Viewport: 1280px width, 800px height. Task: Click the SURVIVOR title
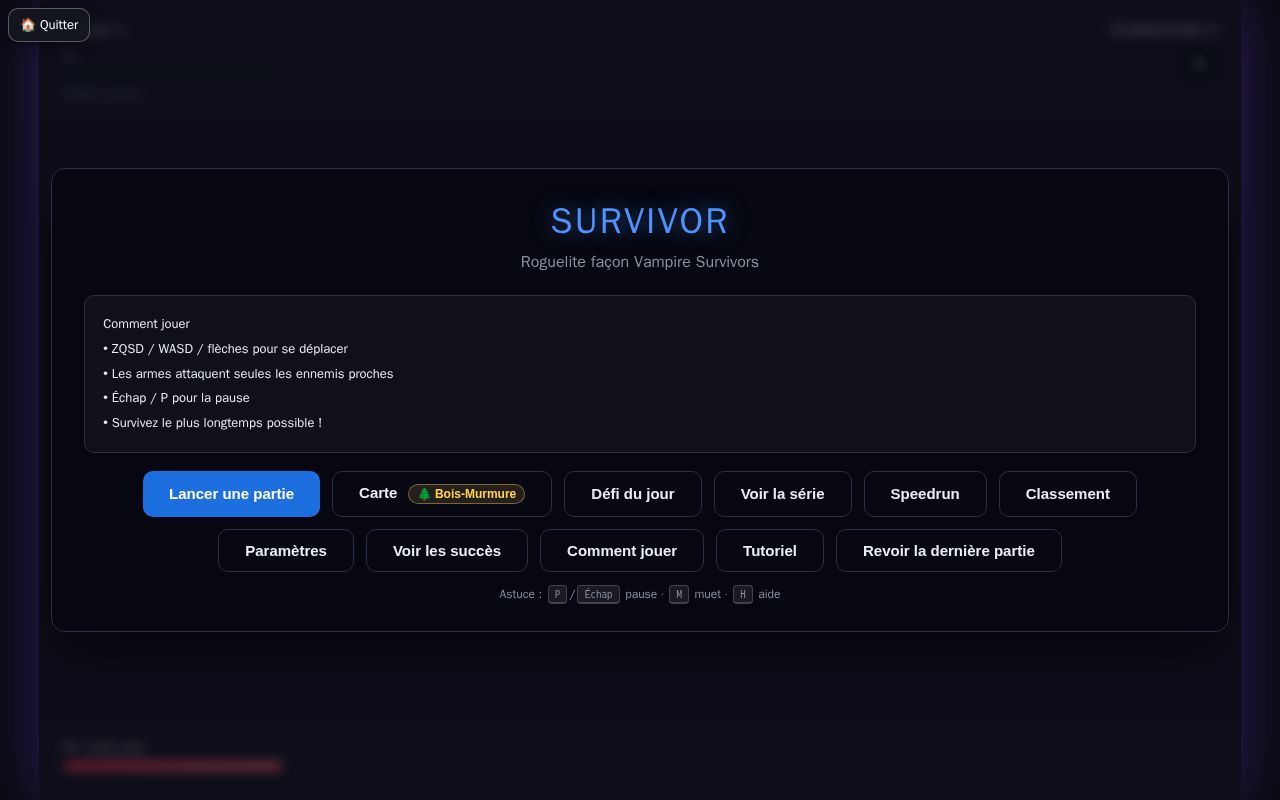point(640,221)
